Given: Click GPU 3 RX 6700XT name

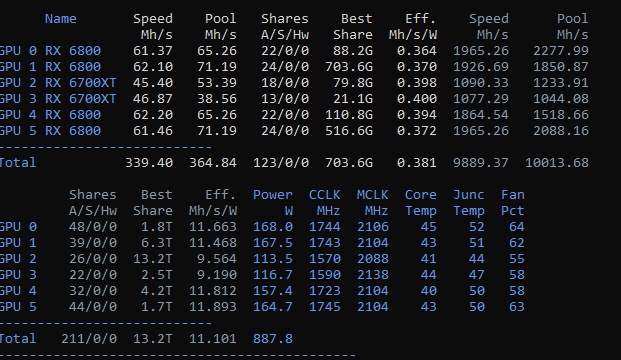Looking at the screenshot, I should click(x=58, y=99).
